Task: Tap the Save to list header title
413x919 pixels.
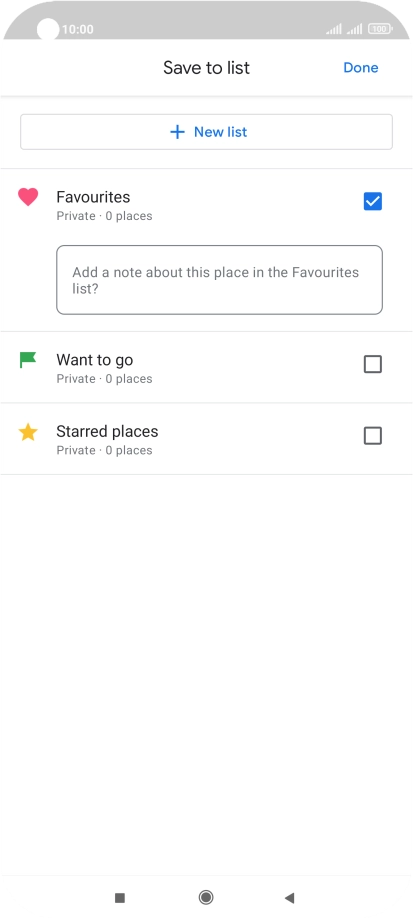Action: [206, 68]
